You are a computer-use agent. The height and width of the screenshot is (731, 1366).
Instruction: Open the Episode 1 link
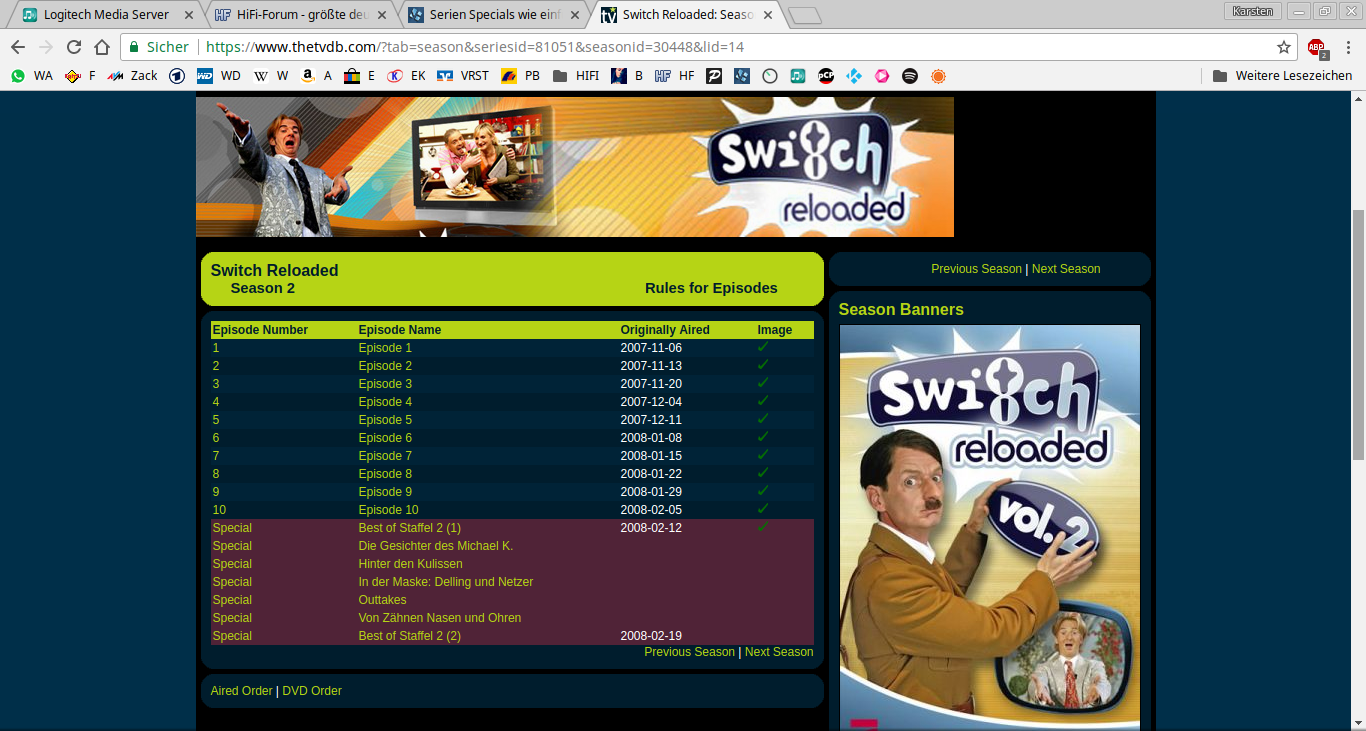click(385, 348)
